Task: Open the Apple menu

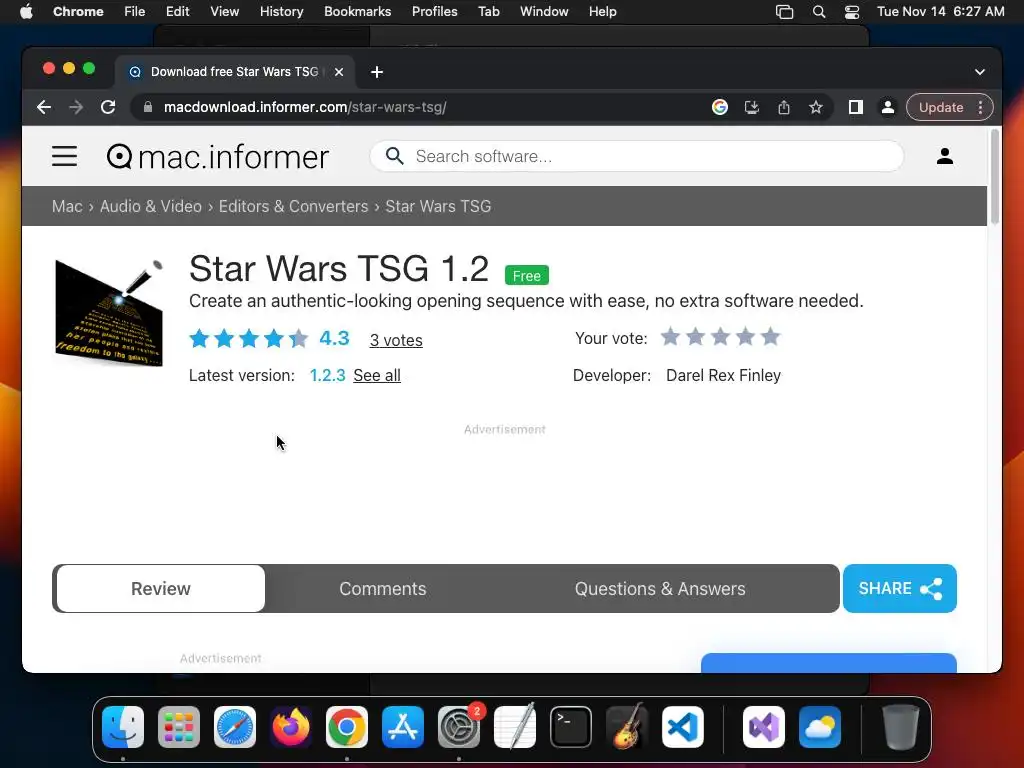Action: (26, 12)
